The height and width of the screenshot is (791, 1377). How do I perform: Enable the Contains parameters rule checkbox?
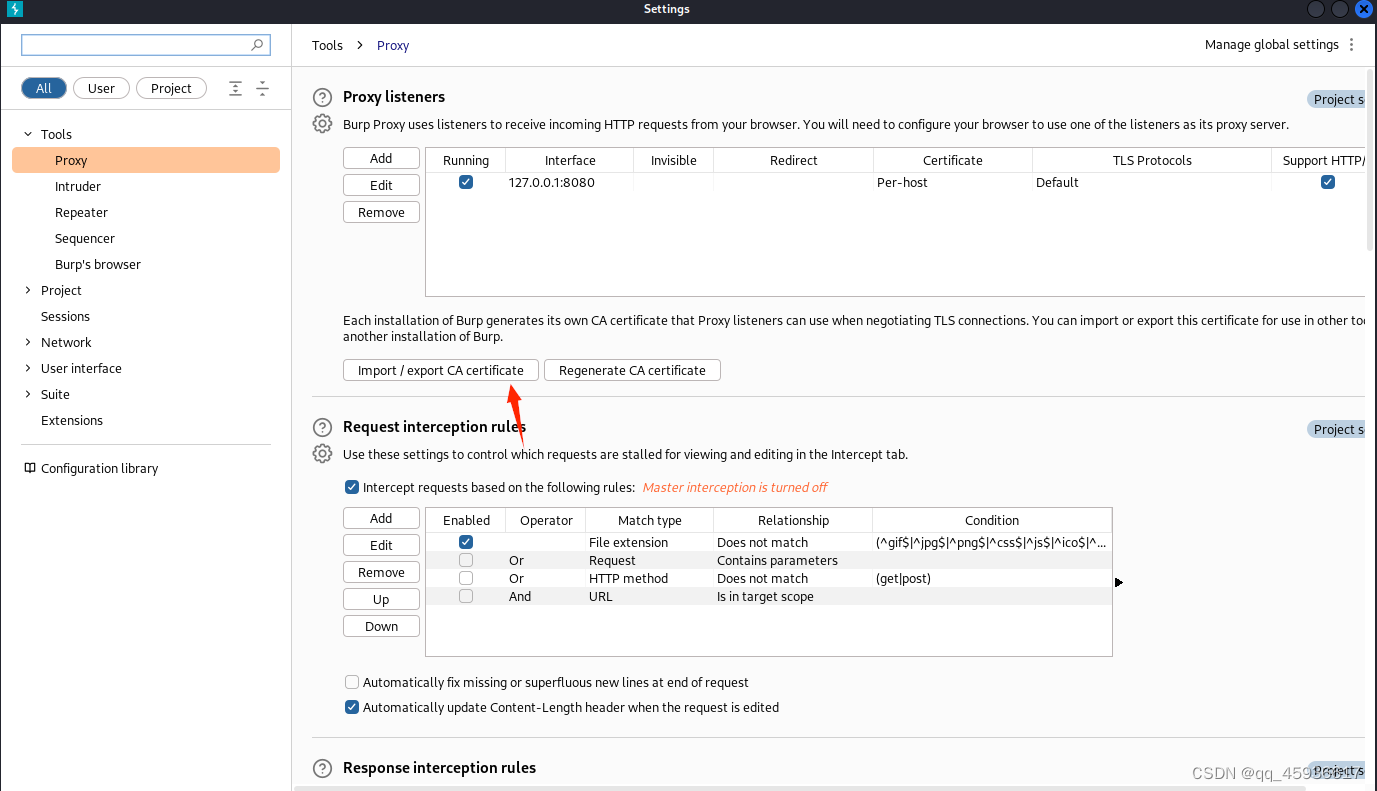466,560
